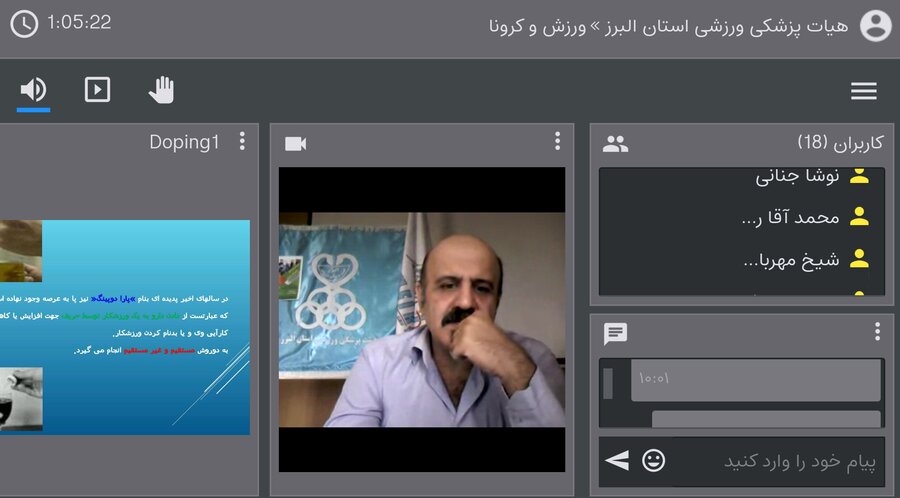This screenshot has height=498, width=900.
Task: Open Doping1 panel options menu
Action: (x=242, y=142)
